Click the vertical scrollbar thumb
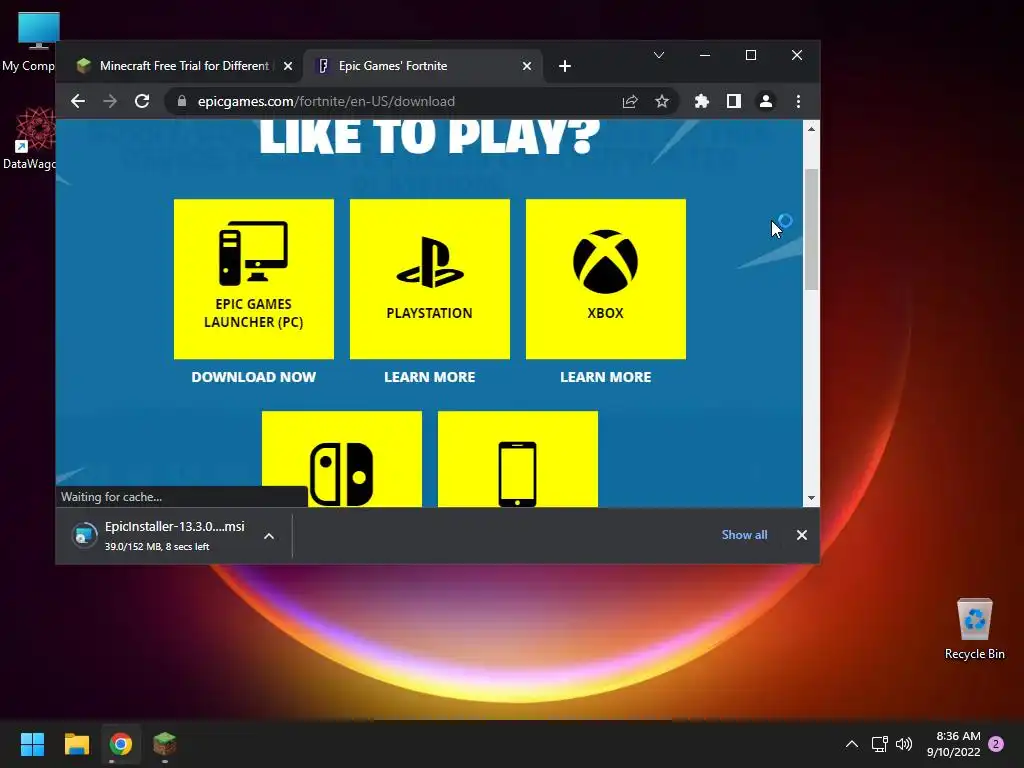The width and height of the screenshot is (1024, 768). [x=811, y=229]
